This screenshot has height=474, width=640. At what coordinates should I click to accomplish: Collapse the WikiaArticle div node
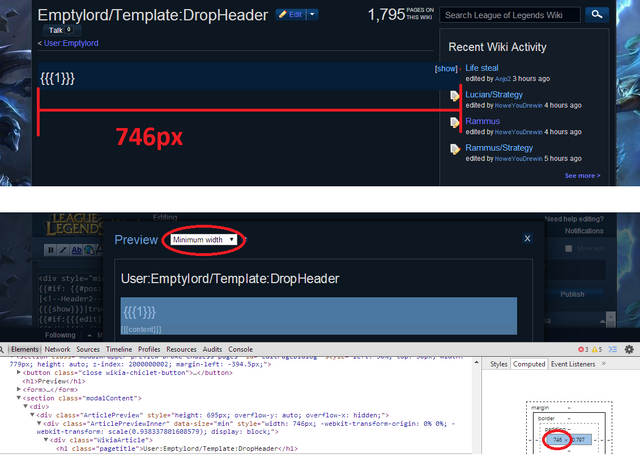click(x=46, y=440)
